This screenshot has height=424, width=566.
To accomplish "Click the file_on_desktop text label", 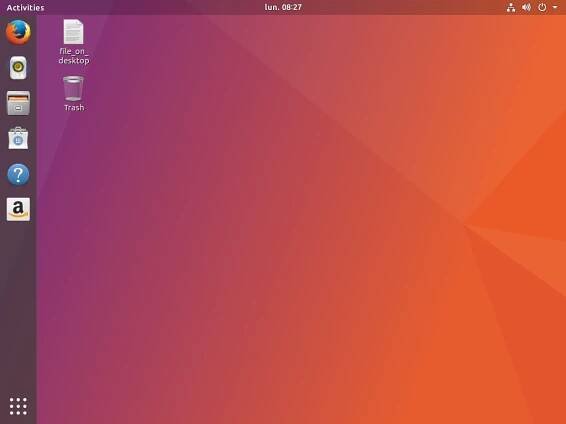I will click(74, 56).
